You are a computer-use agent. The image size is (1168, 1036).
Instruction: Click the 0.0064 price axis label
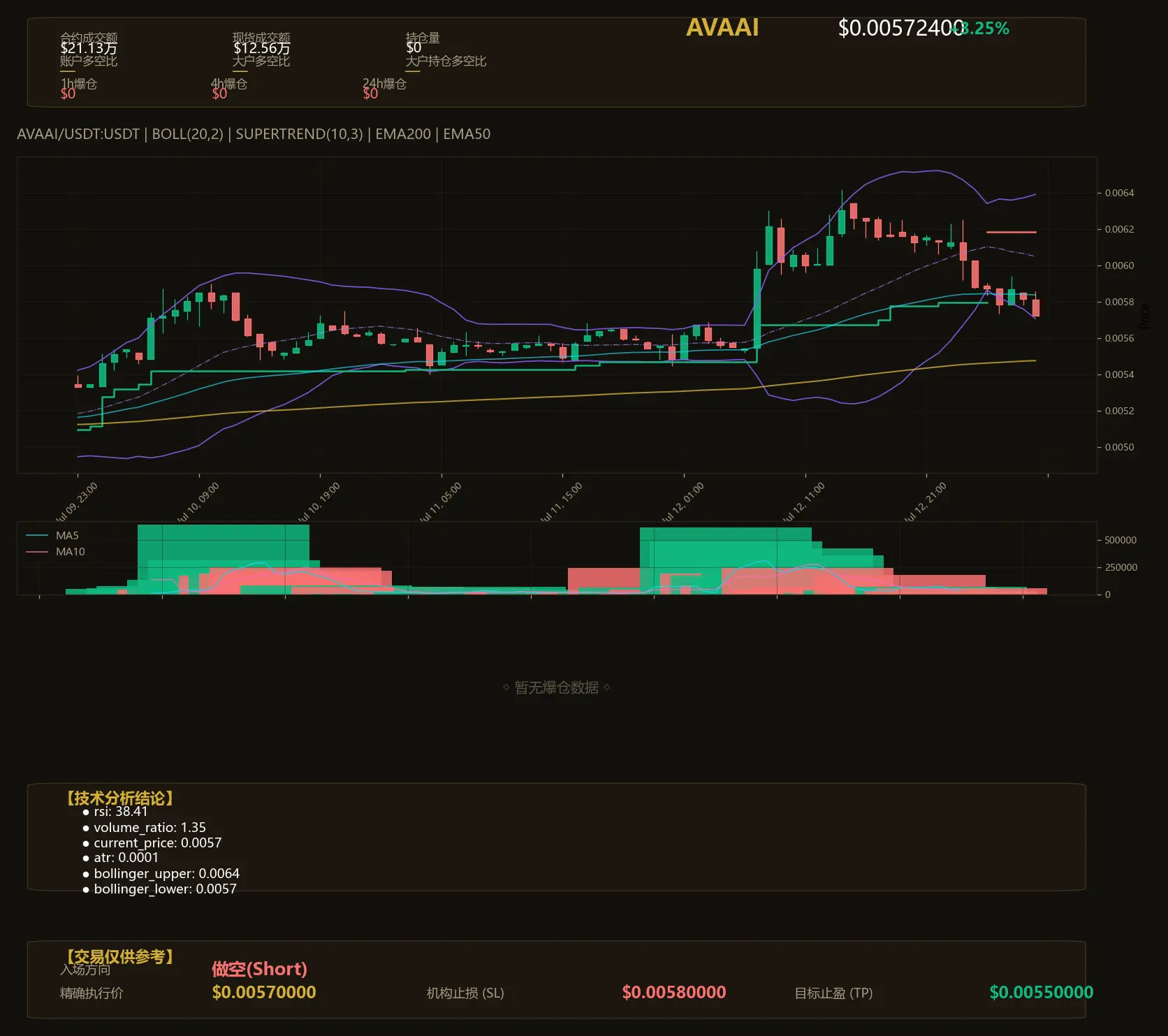1119,193
